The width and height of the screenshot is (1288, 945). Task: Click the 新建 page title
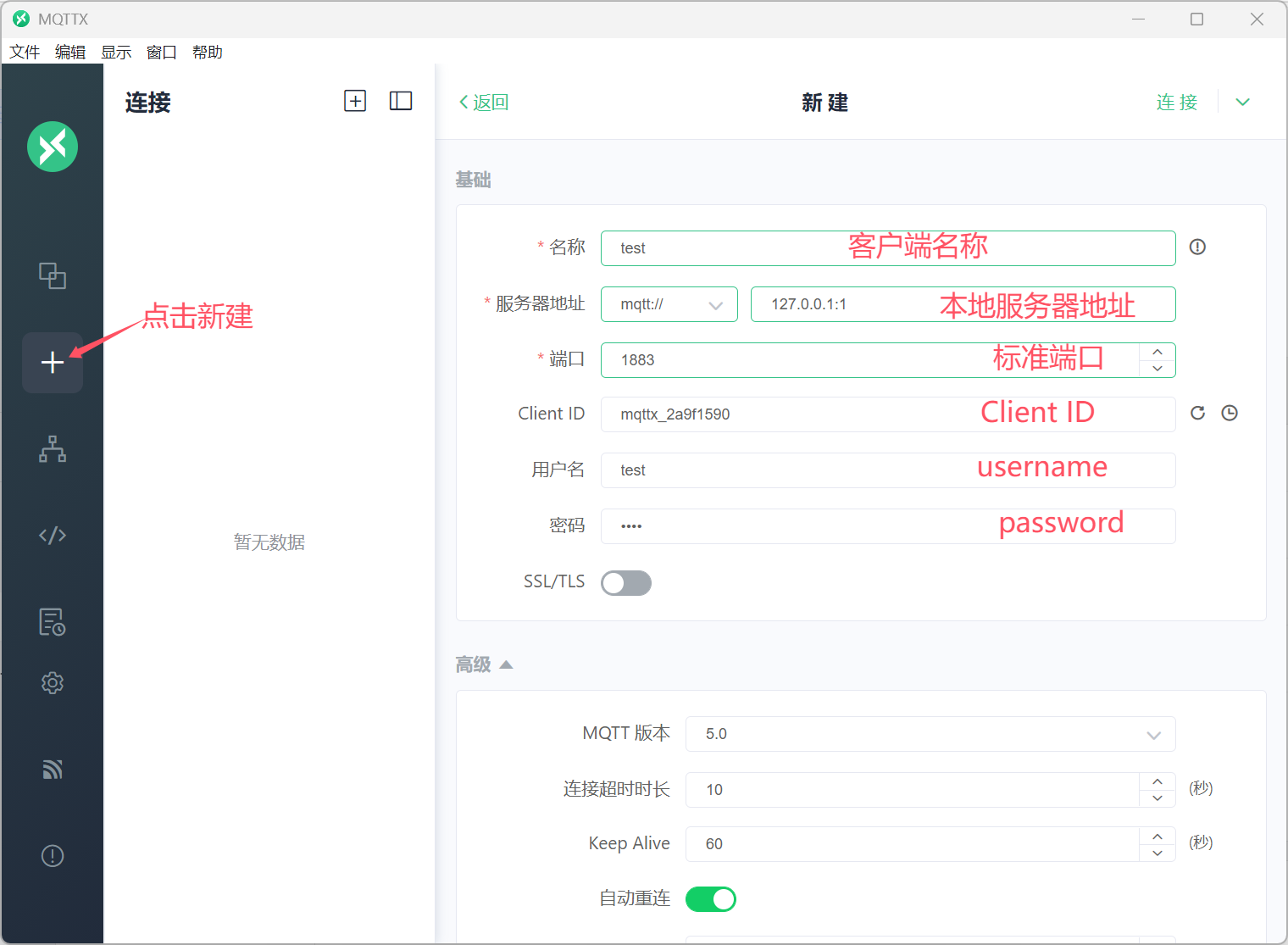825,103
